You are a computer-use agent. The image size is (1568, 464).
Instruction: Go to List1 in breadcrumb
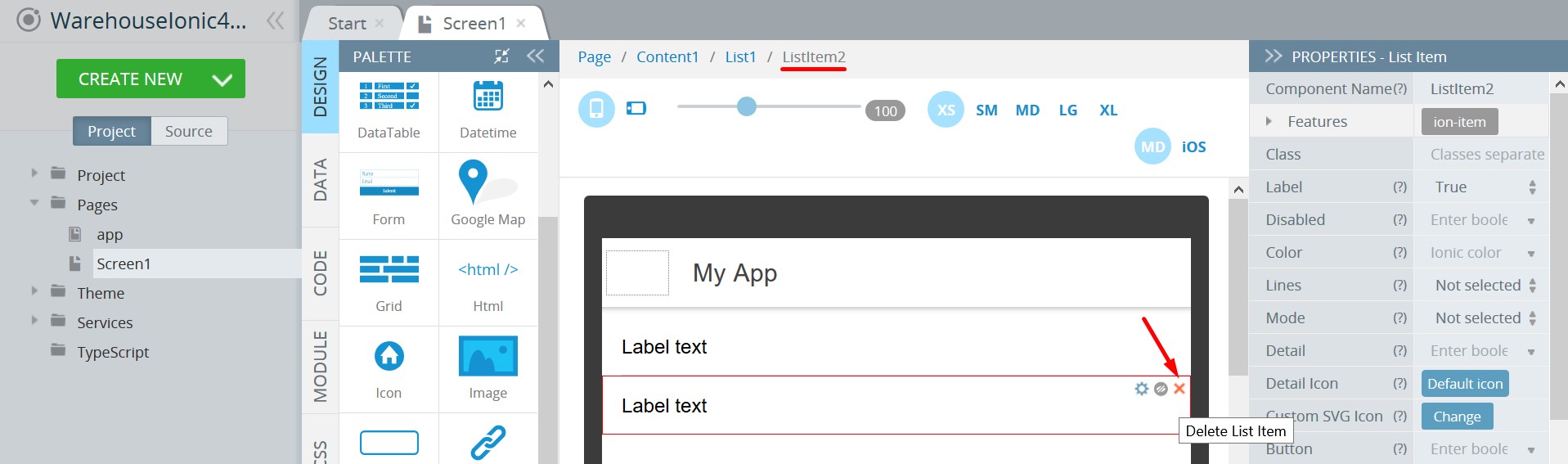(x=740, y=56)
